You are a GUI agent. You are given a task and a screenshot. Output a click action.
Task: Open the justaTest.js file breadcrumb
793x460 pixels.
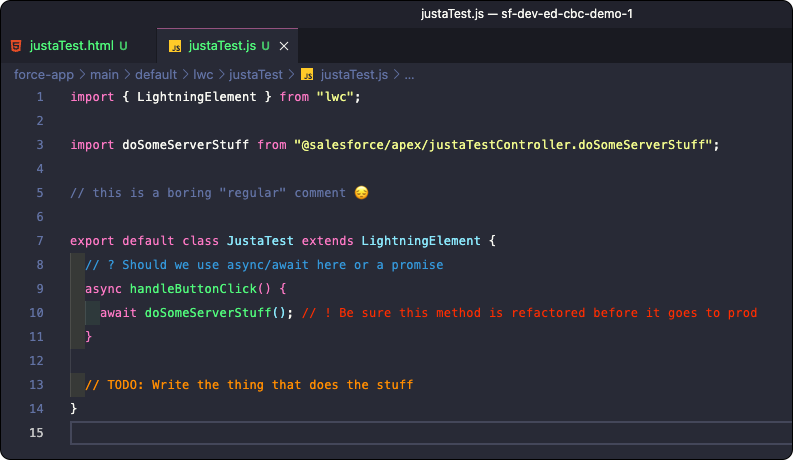pyautogui.click(x=354, y=75)
